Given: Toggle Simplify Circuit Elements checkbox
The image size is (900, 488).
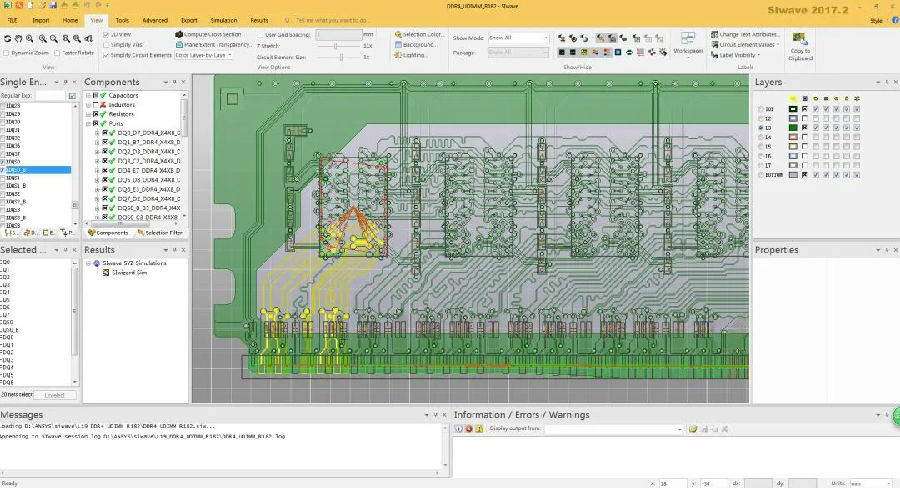Looking at the screenshot, I should click(x=106, y=55).
